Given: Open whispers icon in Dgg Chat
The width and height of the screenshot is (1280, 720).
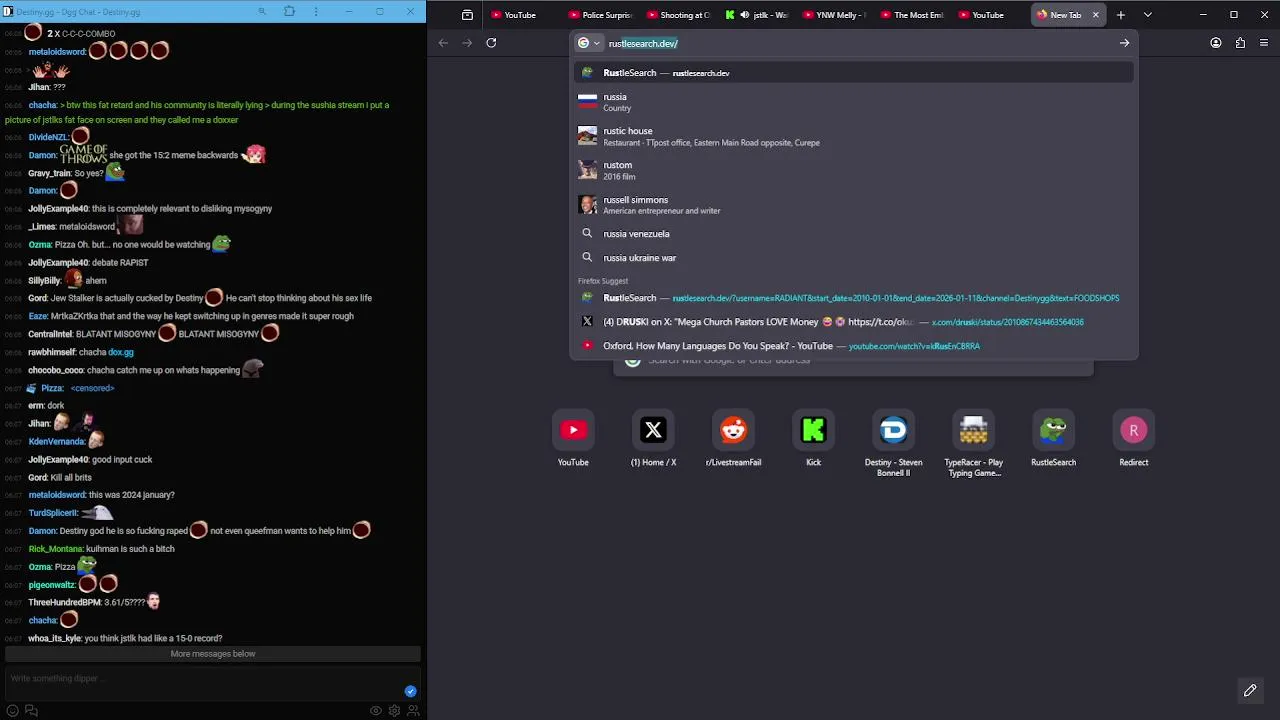Looking at the screenshot, I should click(31, 711).
